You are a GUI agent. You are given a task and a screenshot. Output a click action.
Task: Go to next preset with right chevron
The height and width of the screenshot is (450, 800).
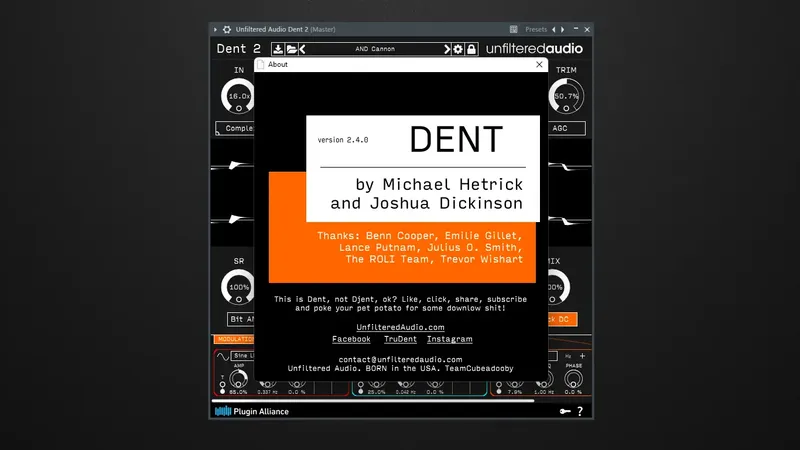point(447,49)
